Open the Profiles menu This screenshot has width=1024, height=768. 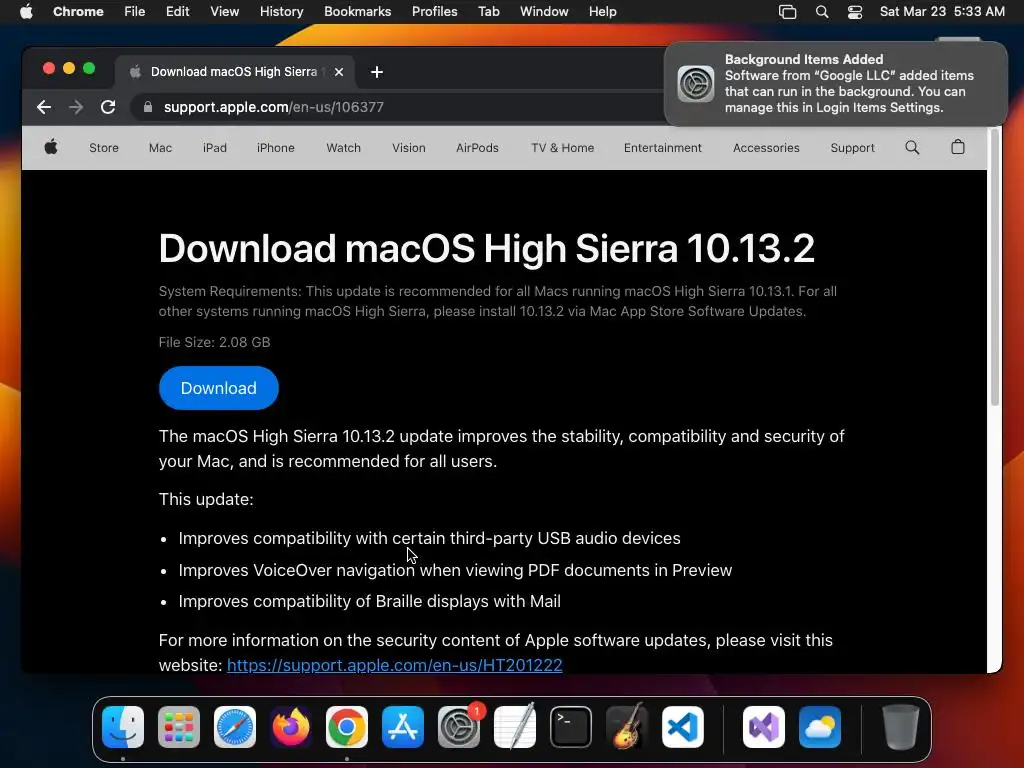(434, 11)
